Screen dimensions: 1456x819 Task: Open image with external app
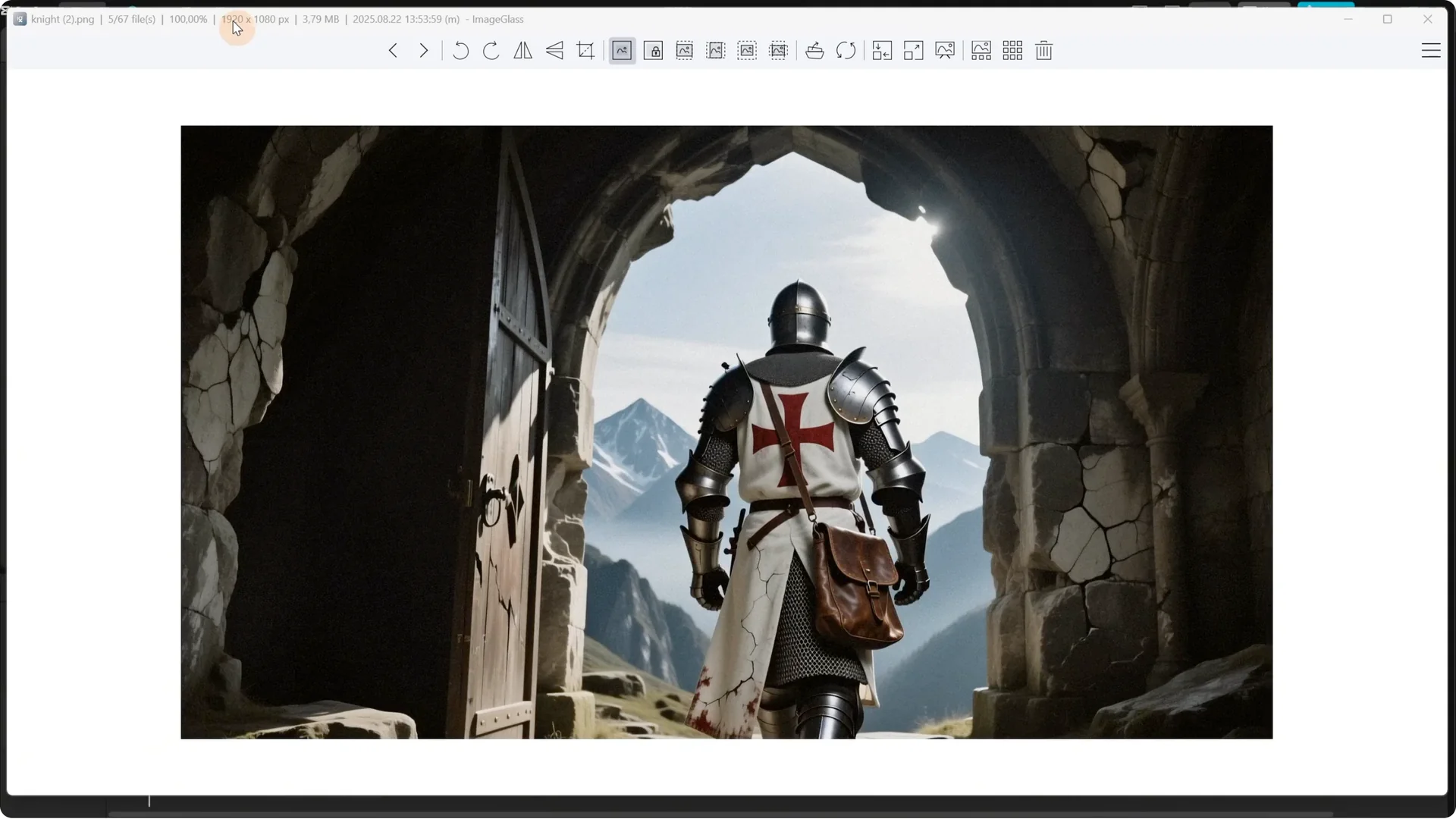(814, 50)
